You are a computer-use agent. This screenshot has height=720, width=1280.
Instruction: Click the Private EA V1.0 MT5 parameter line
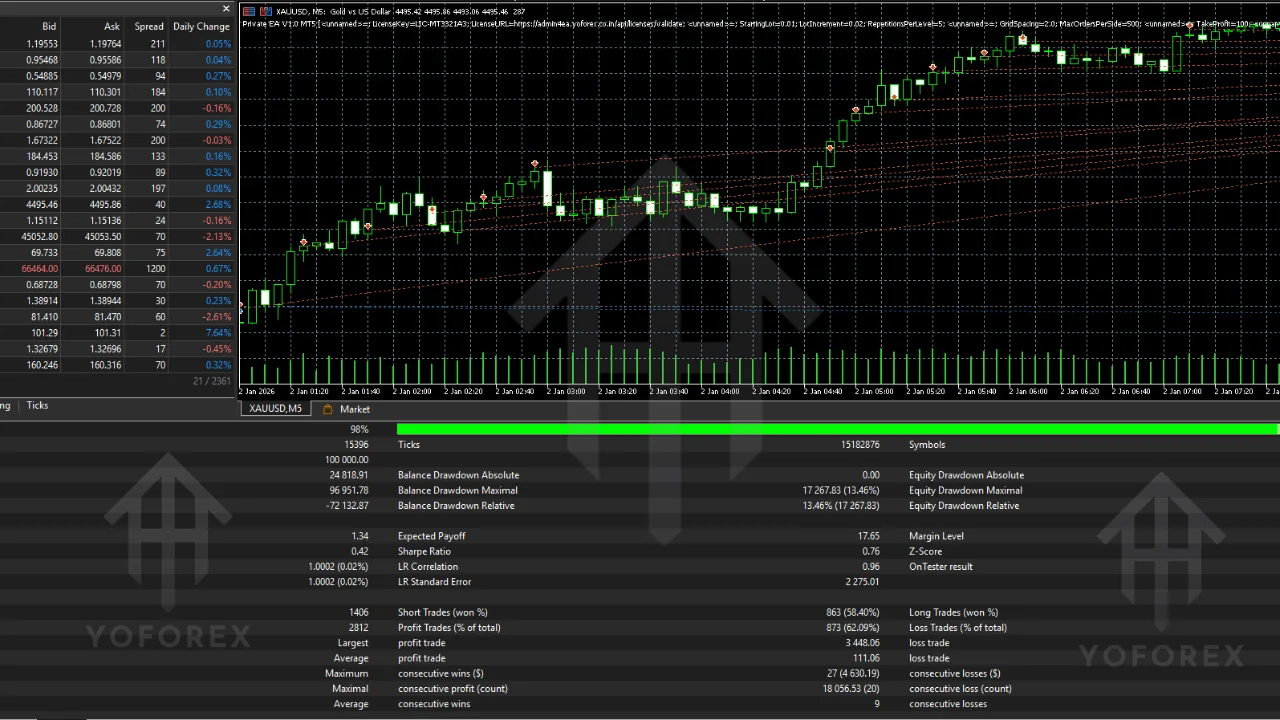point(760,23)
